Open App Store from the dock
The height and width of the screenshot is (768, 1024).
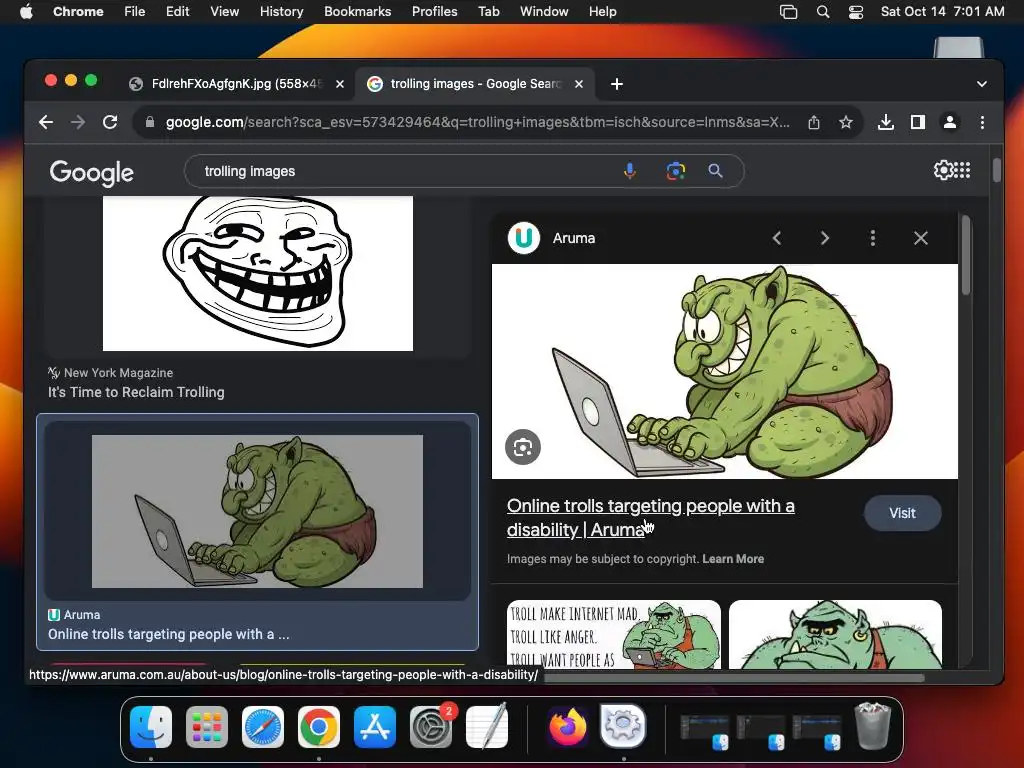(375, 726)
